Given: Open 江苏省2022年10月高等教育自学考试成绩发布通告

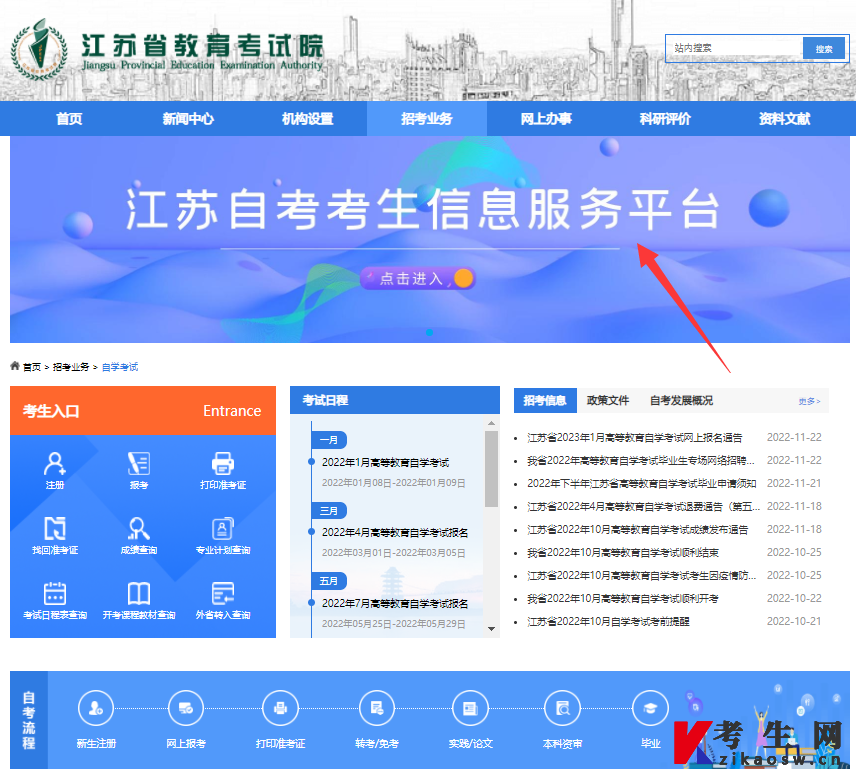Looking at the screenshot, I should coord(638,529).
